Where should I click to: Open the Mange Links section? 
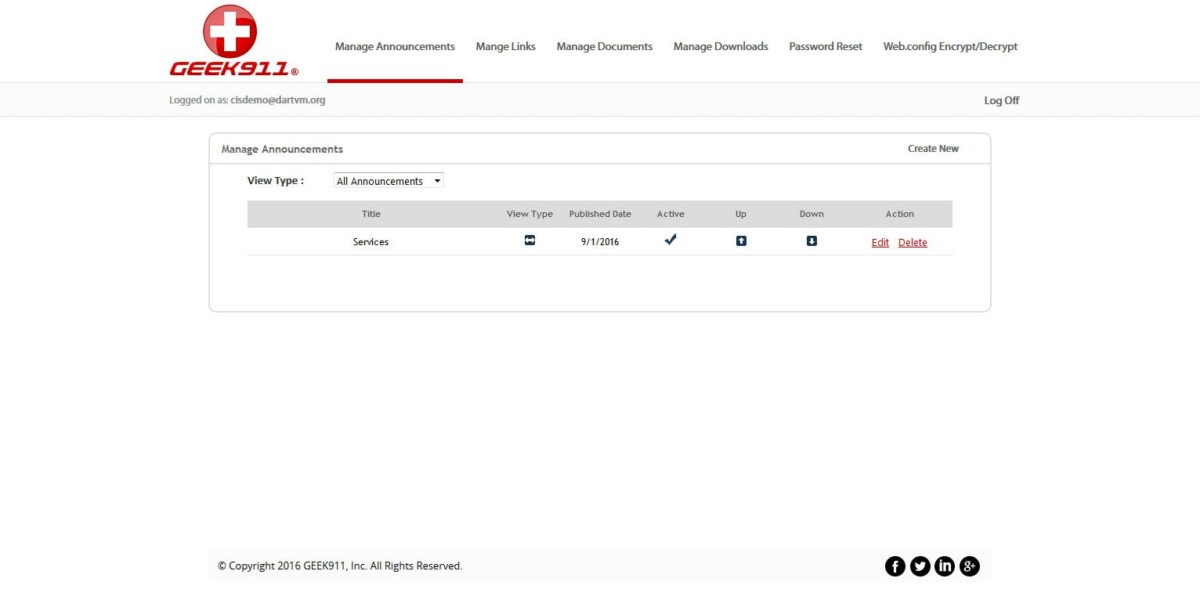point(505,46)
